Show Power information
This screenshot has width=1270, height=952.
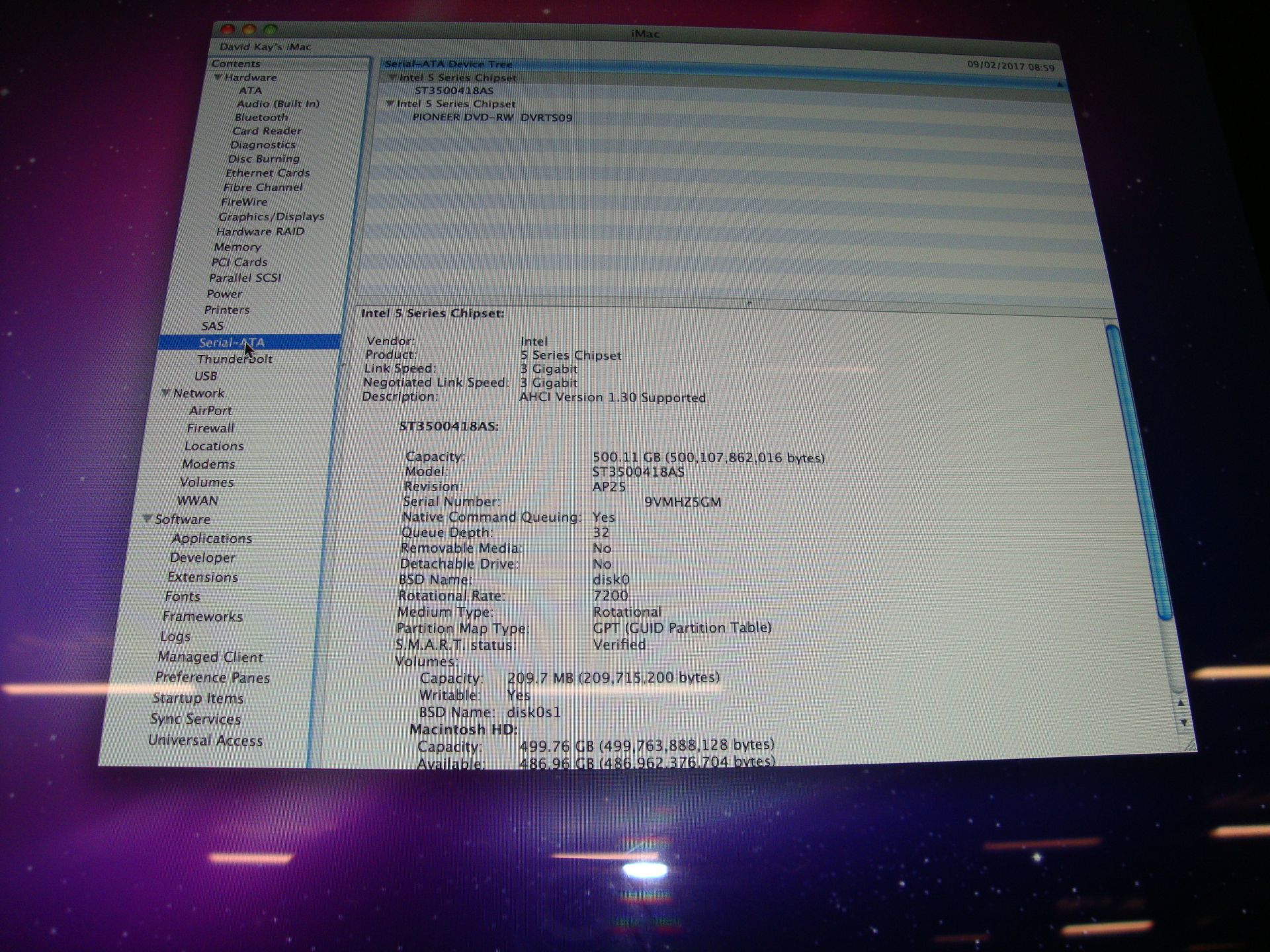pos(224,294)
